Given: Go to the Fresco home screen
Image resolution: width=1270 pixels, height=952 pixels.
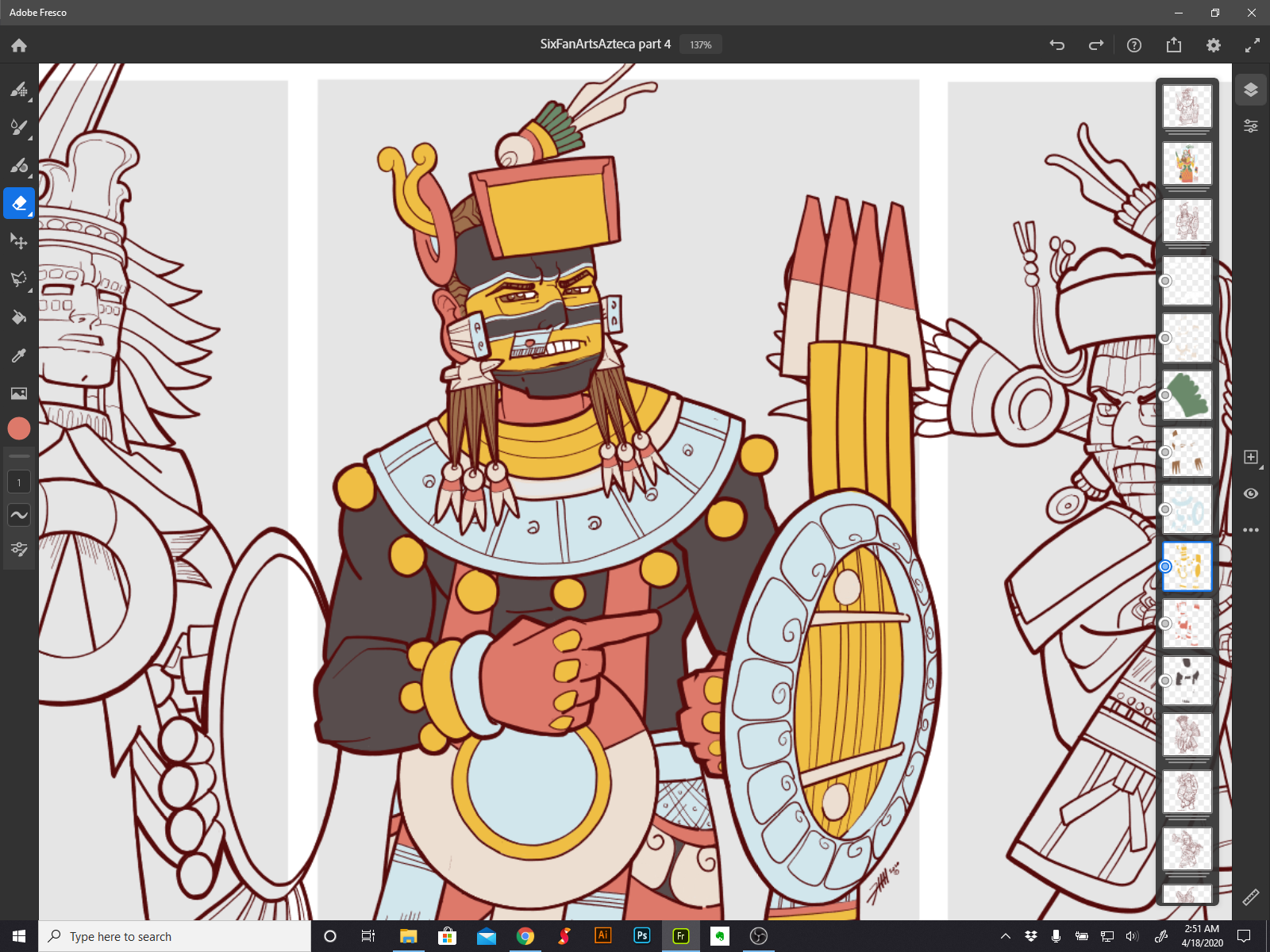Looking at the screenshot, I should 19,45.
